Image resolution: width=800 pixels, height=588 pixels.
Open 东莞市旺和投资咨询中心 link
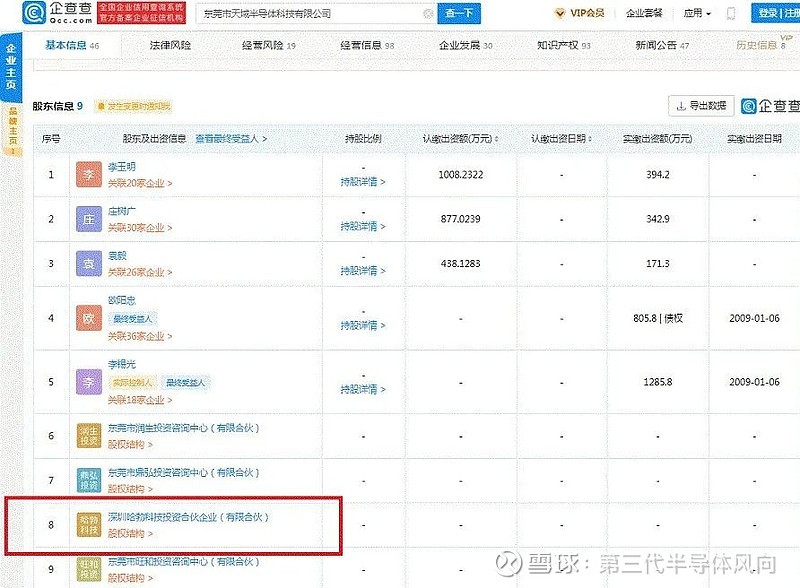[x=184, y=561]
